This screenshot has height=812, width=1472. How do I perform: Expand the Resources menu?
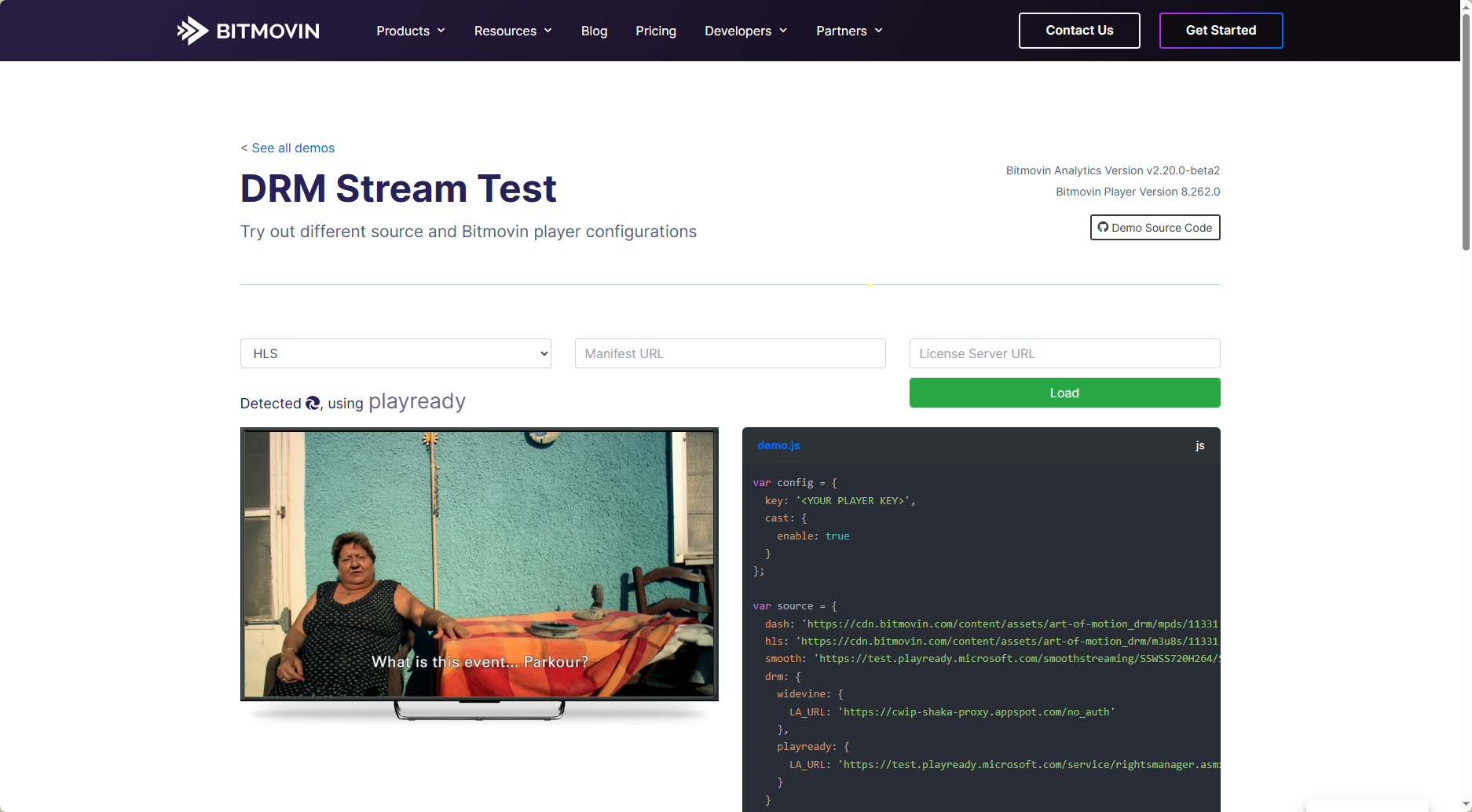513,31
